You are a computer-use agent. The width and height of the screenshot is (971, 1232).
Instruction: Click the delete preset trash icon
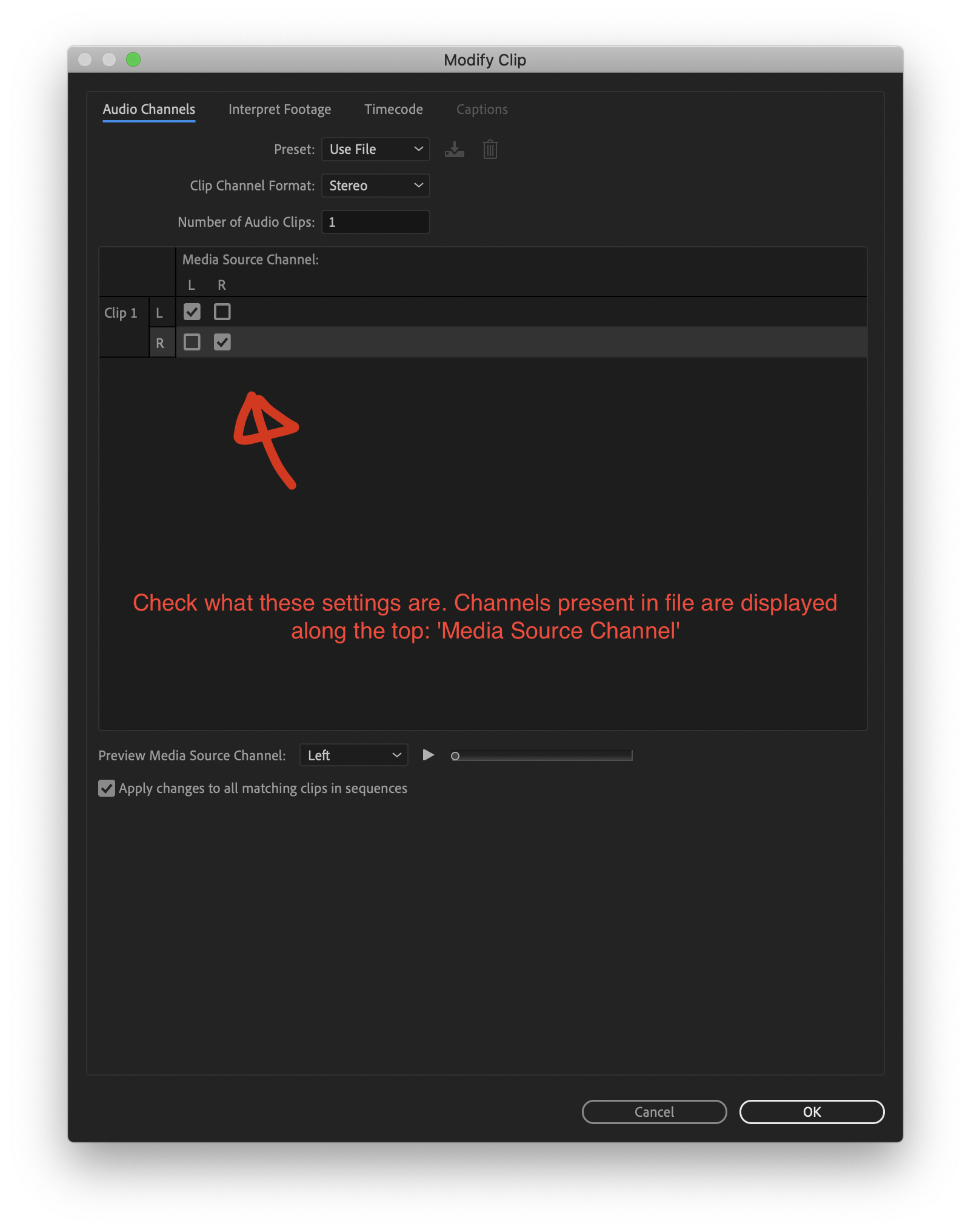(x=490, y=149)
